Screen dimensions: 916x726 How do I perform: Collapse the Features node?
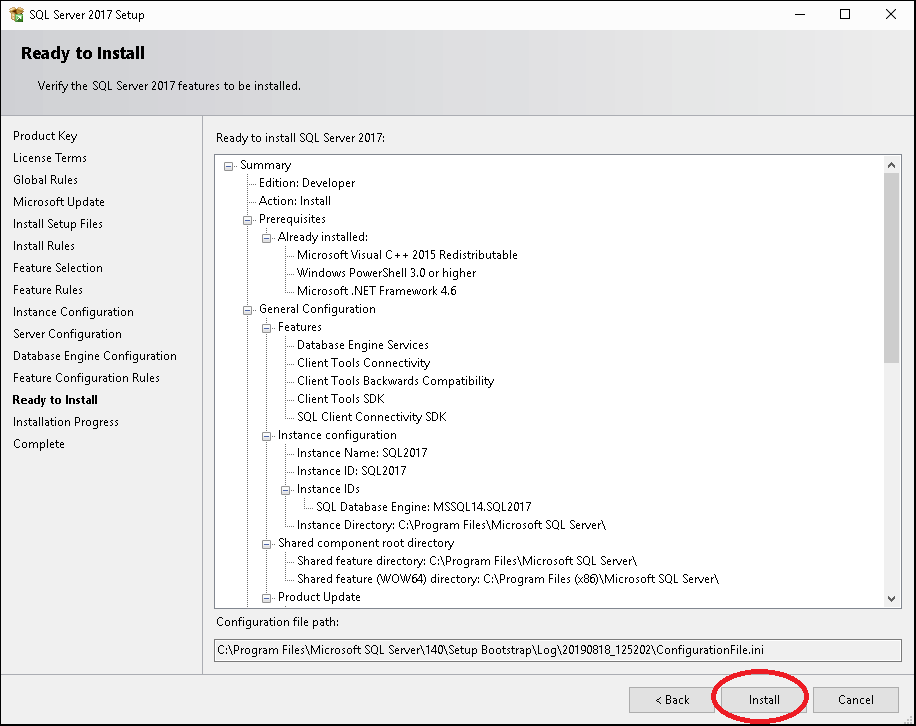(266, 328)
